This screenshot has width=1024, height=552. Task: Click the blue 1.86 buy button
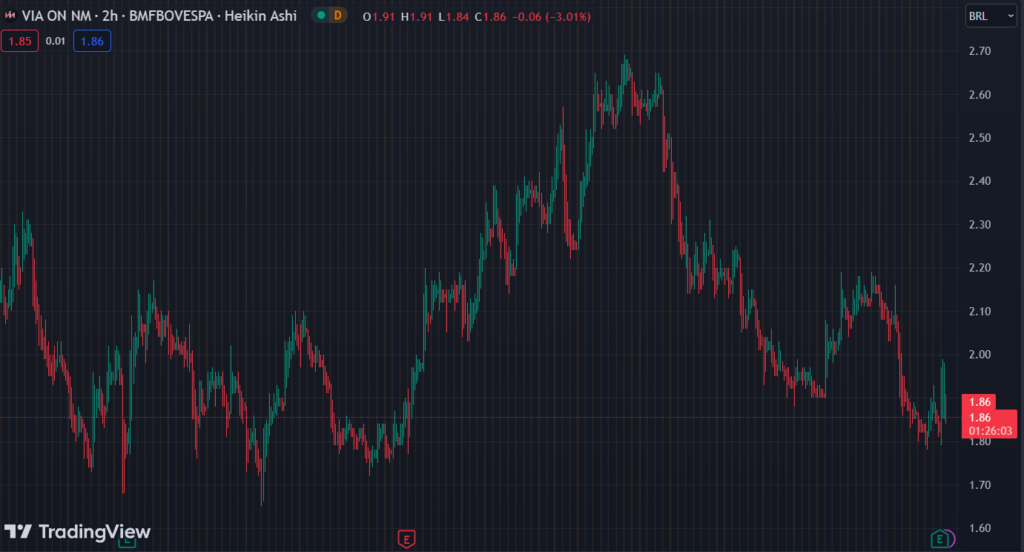(x=92, y=41)
